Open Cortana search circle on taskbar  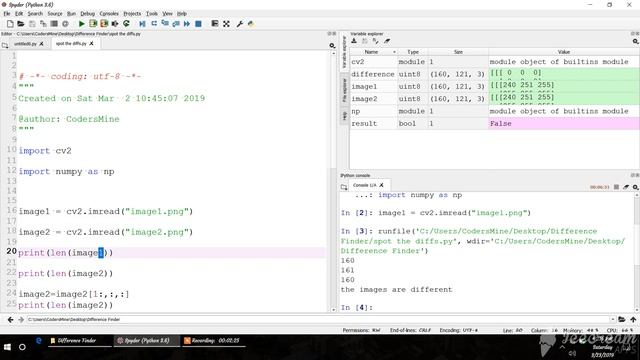tap(22, 347)
